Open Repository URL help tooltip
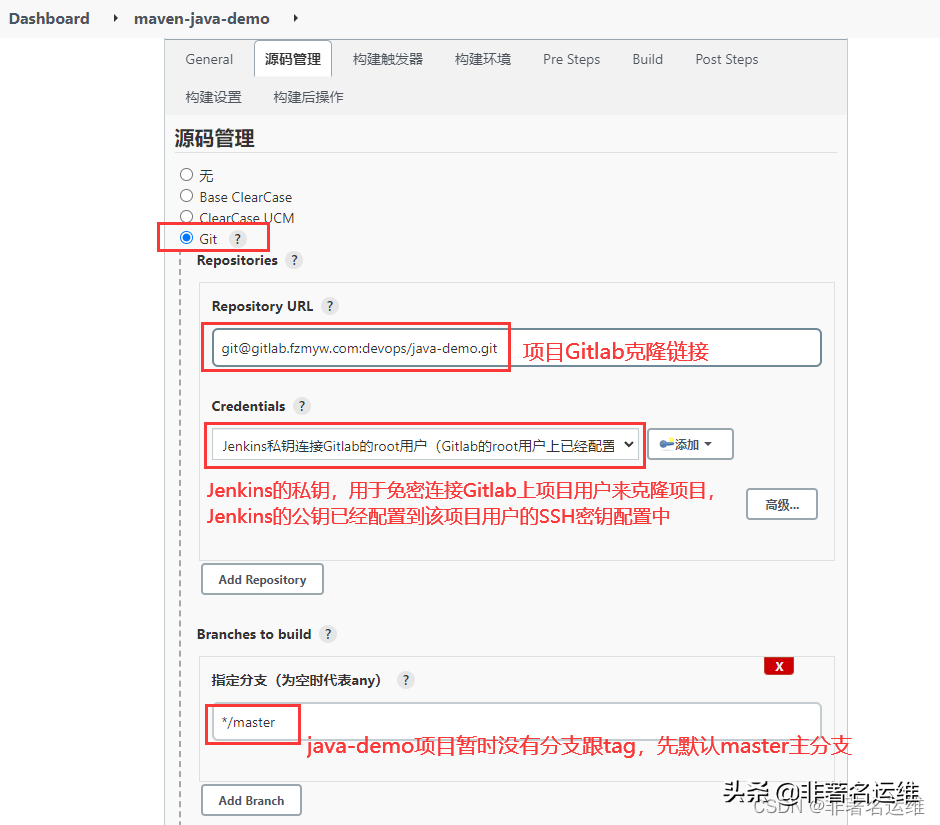940x825 pixels. point(330,306)
